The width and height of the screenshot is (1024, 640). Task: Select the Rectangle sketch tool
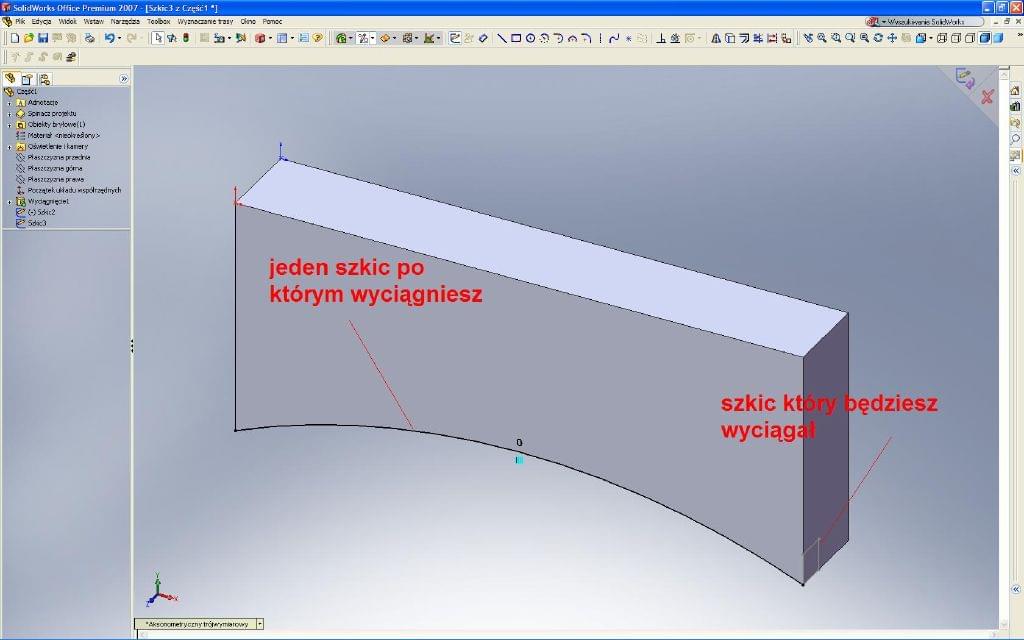[x=516, y=39]
